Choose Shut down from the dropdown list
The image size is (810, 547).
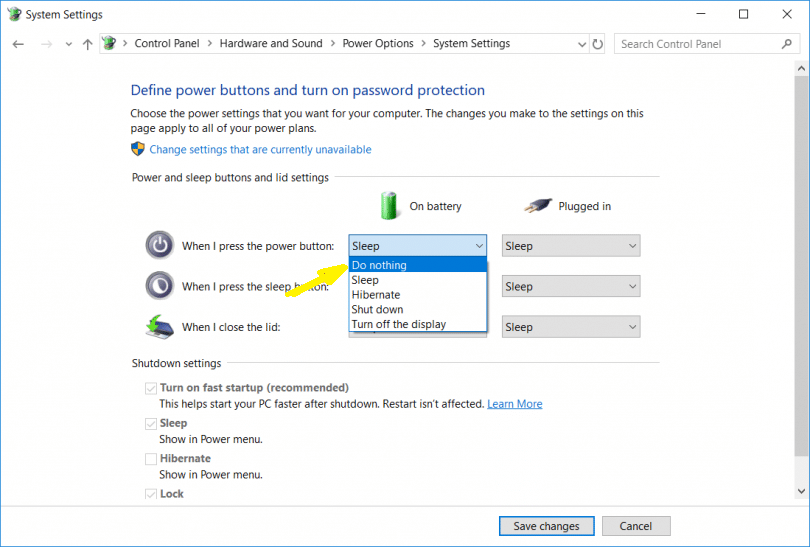pyautogui.click(x=418, y=309)
